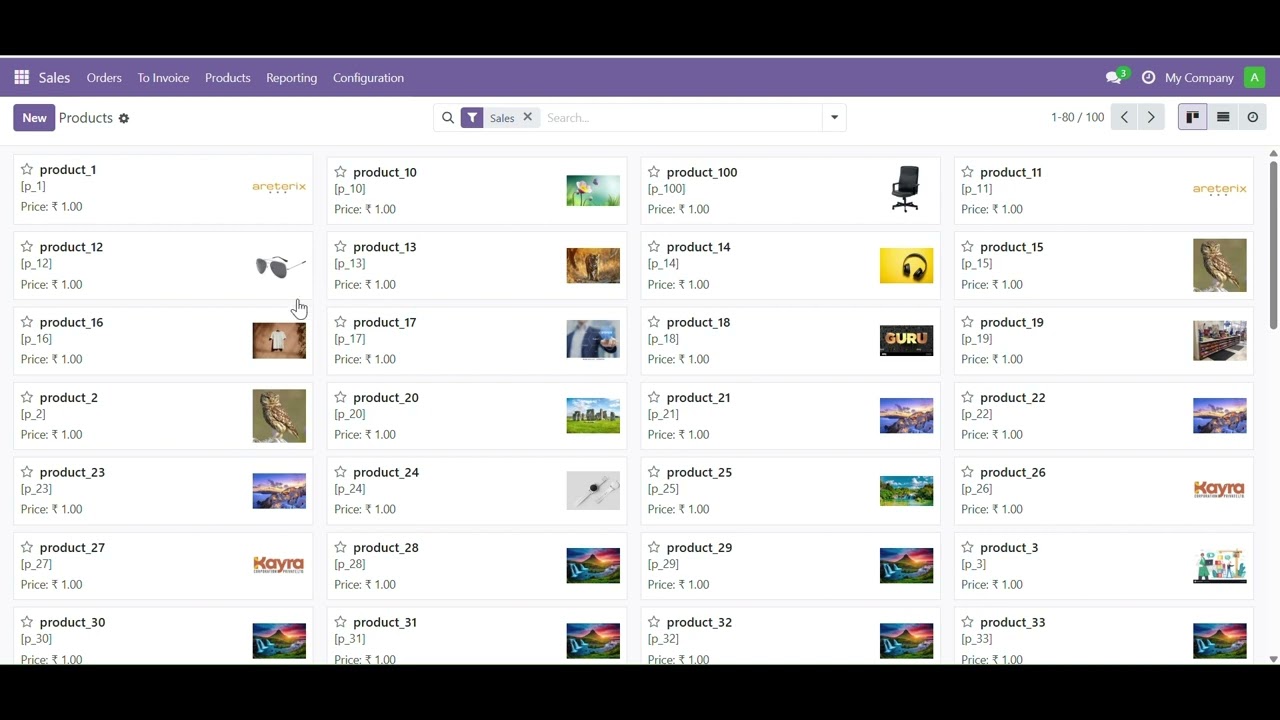Open the activities clock icon
Screen dimensions: 1280x720
(x=1148, y=78)
